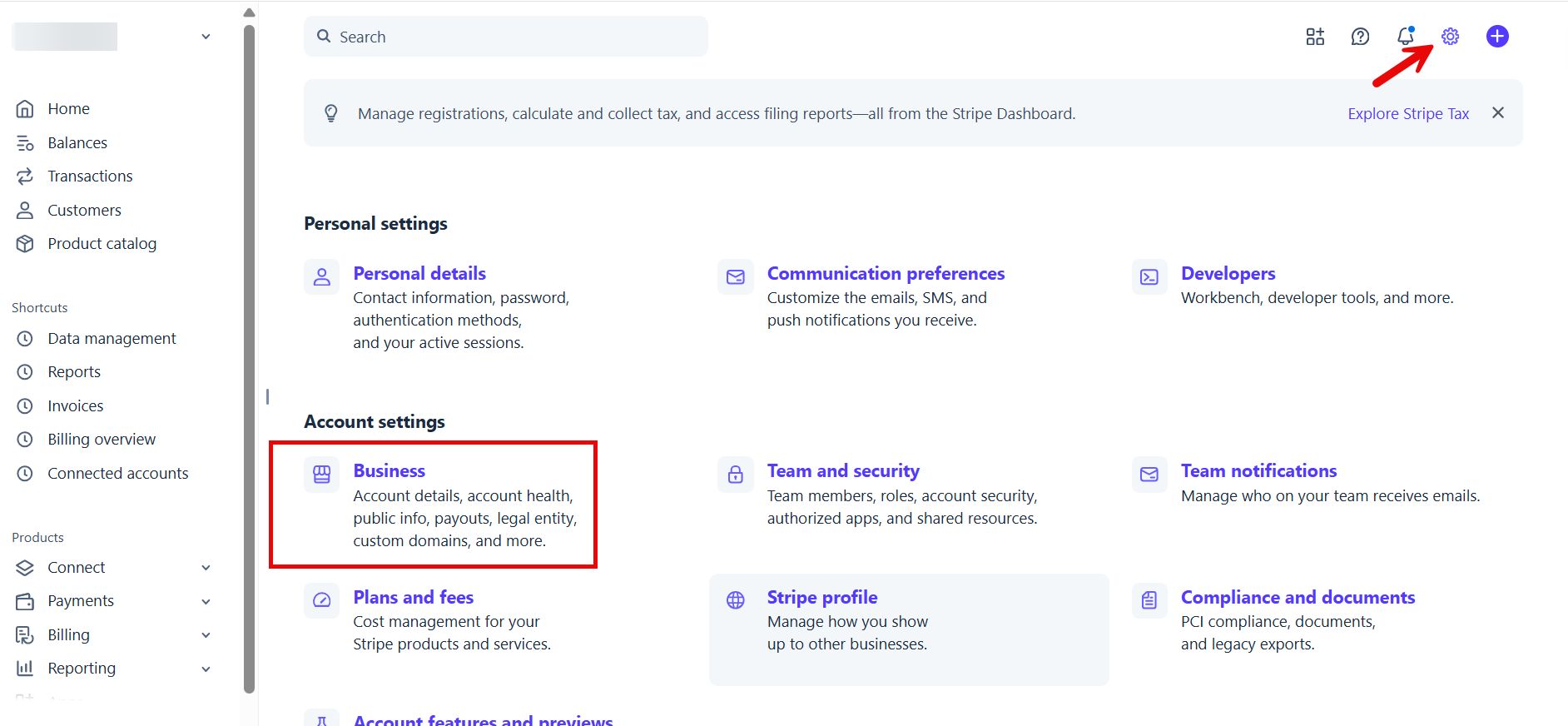This screenshot has height=726, width=1568.
Task: Open Product catalog from the sidebar
Action: [102, 244]
